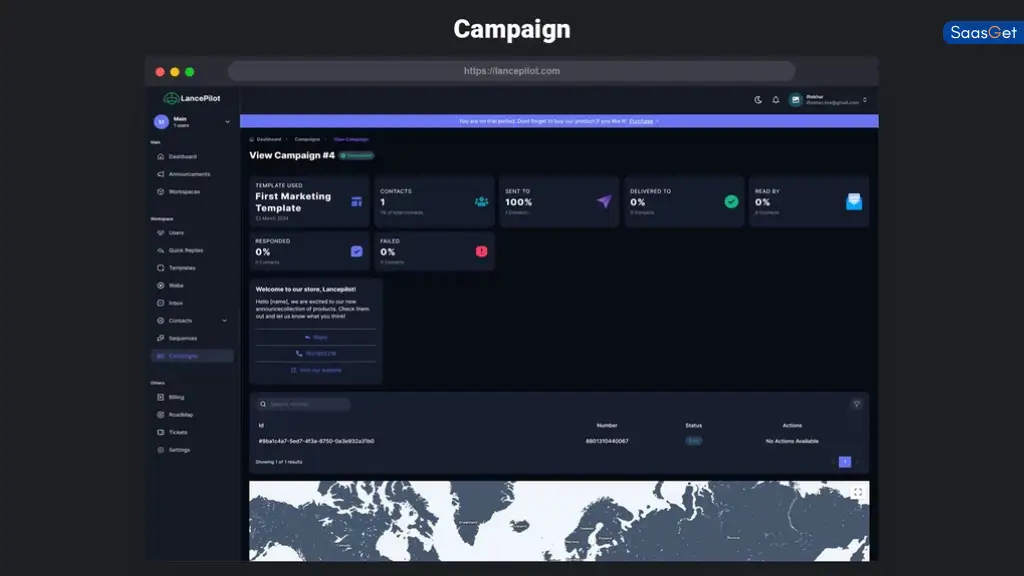Expand the Contacts sidebar menu

tap(225, 320)
